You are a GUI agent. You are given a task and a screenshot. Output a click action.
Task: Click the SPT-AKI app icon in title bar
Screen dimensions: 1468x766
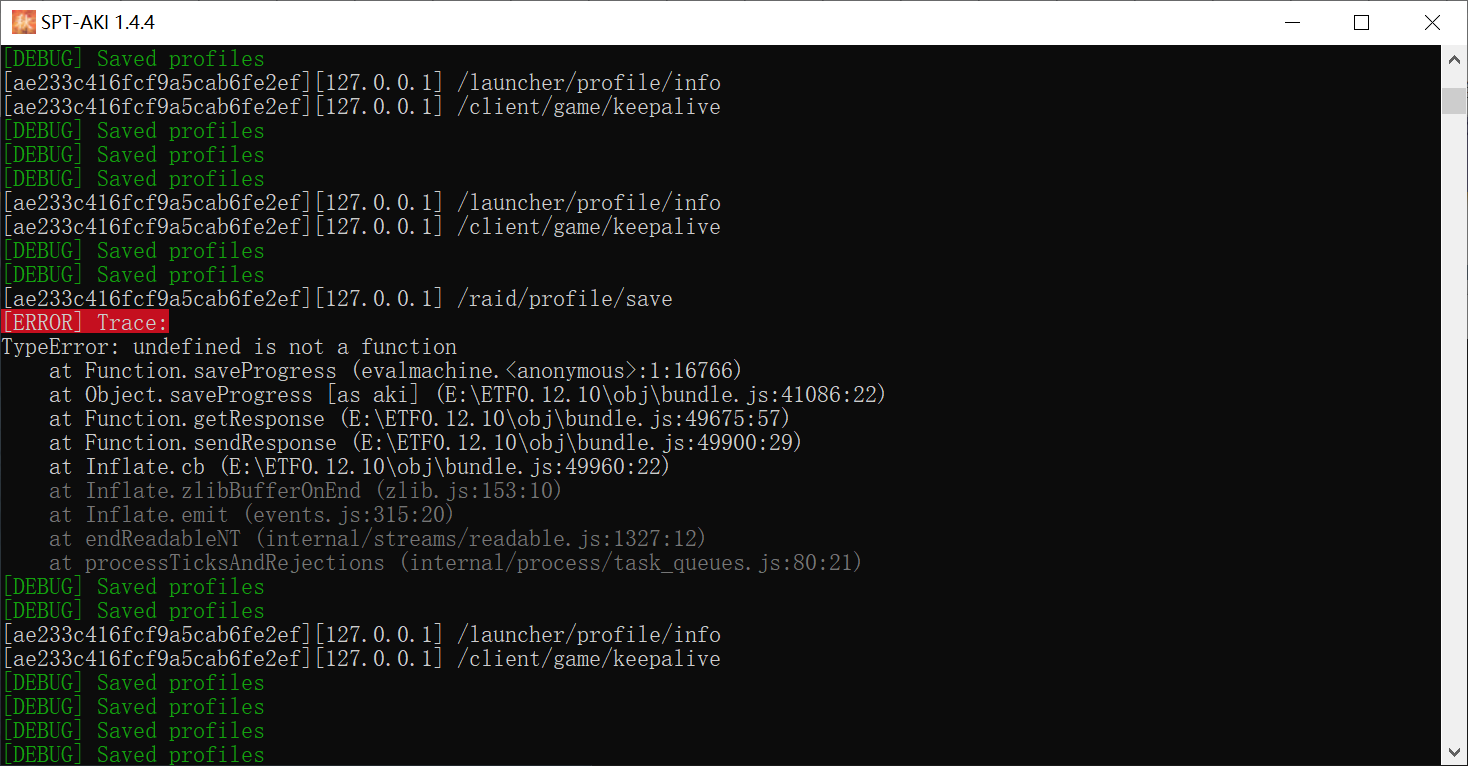[23, 22]
